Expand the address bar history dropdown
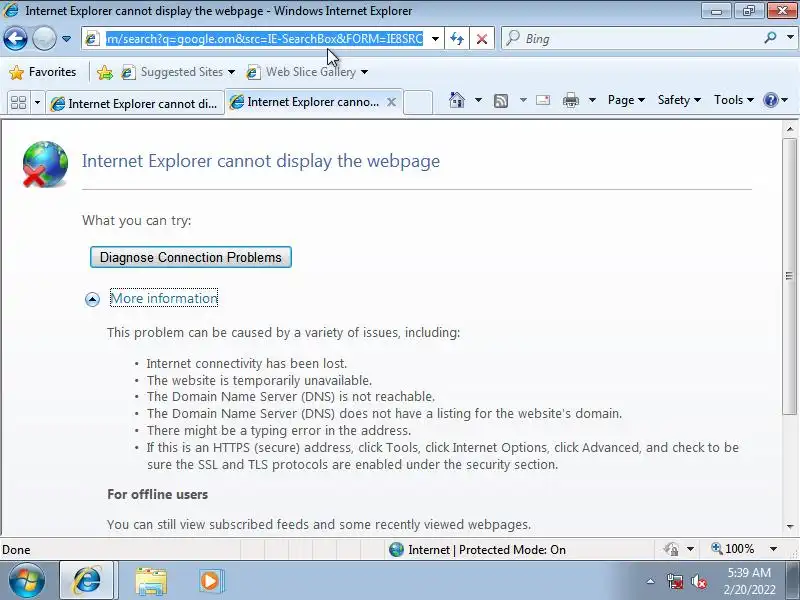Screen dimensions: 800x600 coord(435,39)
